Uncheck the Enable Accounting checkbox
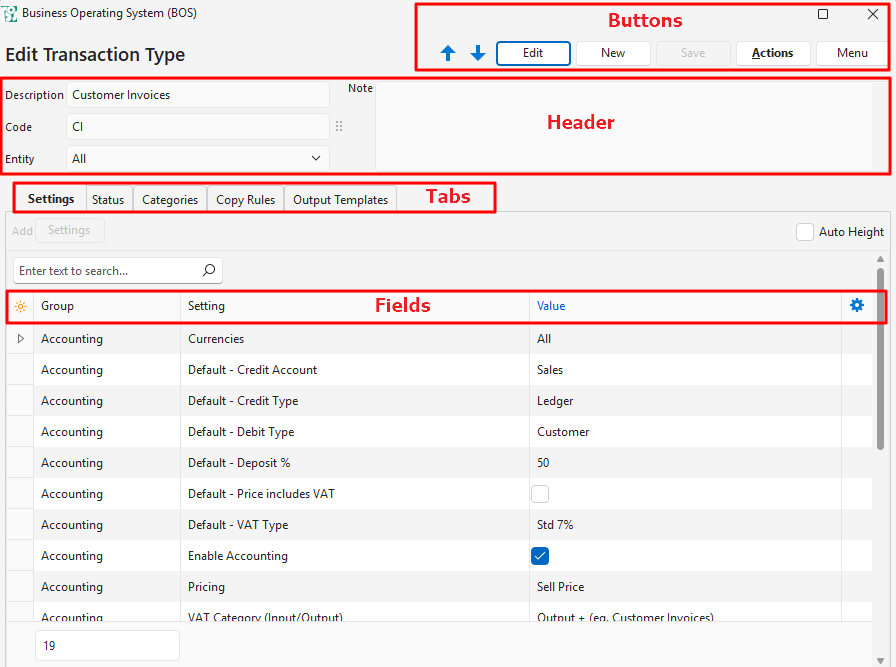This screenshot has width=896, height=667. coord(540,556)
